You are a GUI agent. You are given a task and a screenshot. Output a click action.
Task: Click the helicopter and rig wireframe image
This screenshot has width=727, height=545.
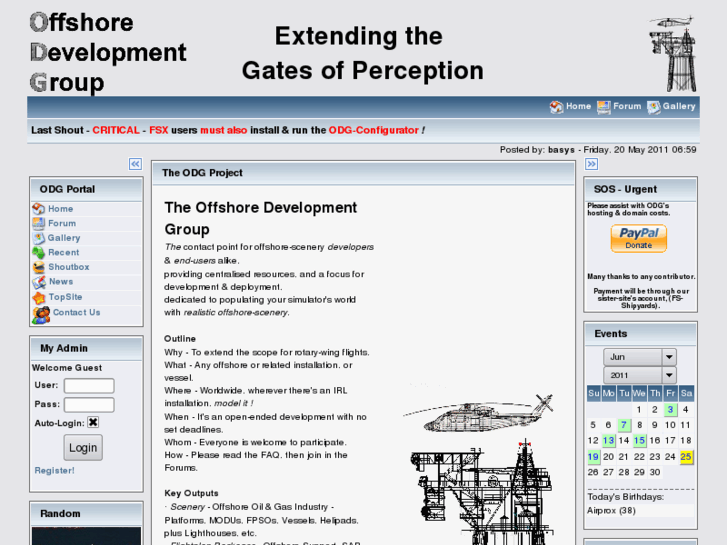coord(479,466)
